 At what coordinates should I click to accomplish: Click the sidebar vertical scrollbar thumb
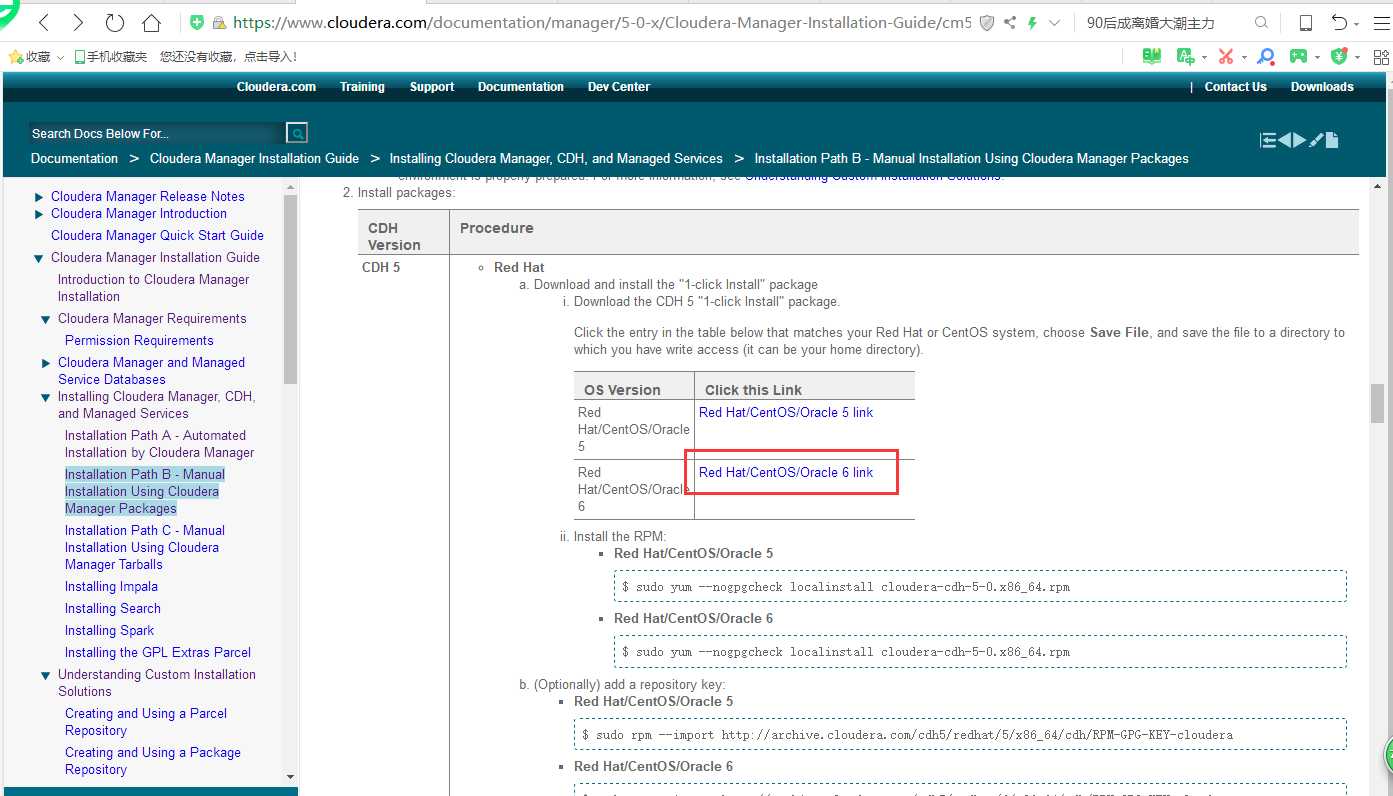(x=290, y=290)
